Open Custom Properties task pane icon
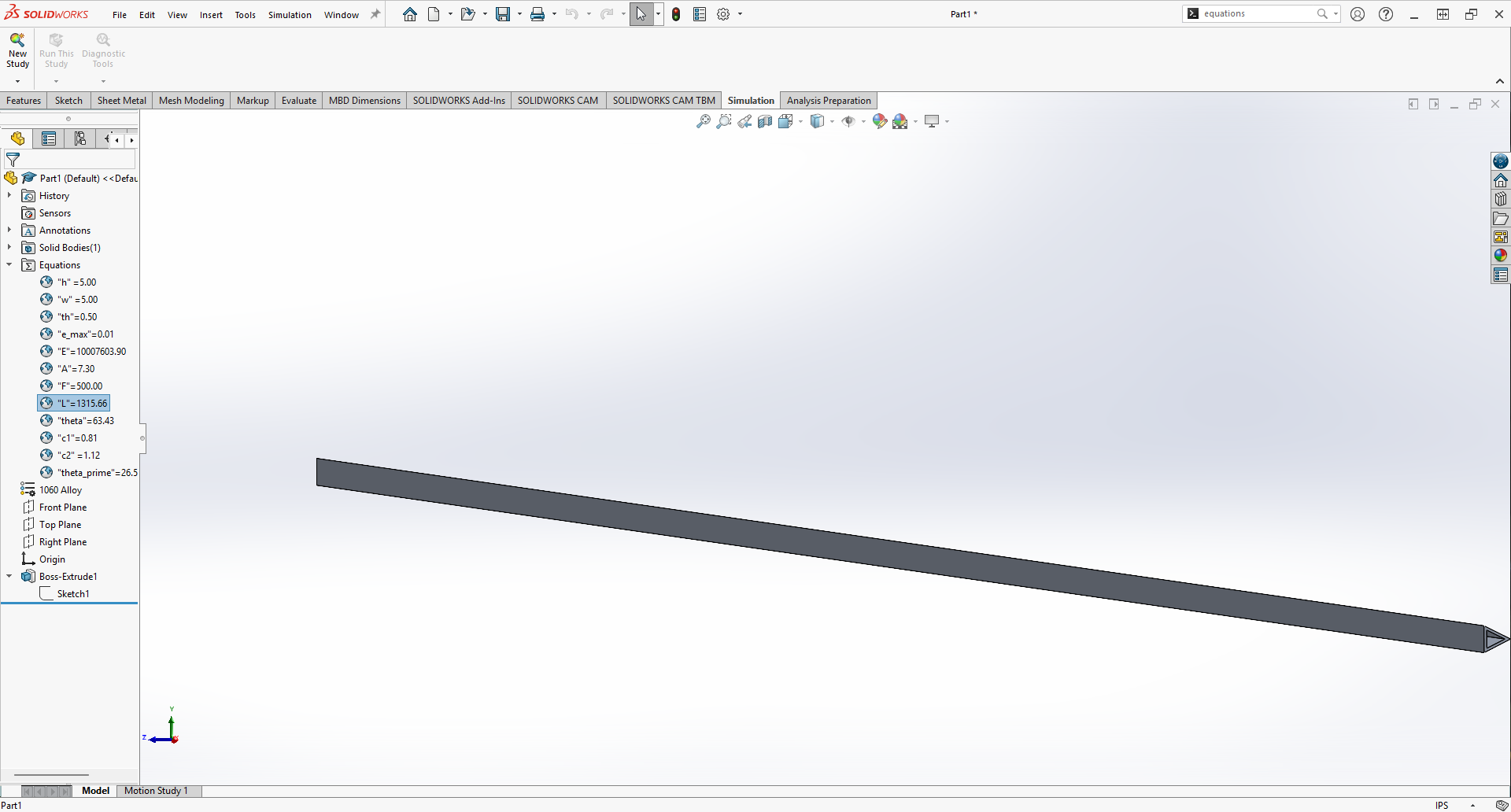This screenshot has height=812, width=1511. (1501, 275)
